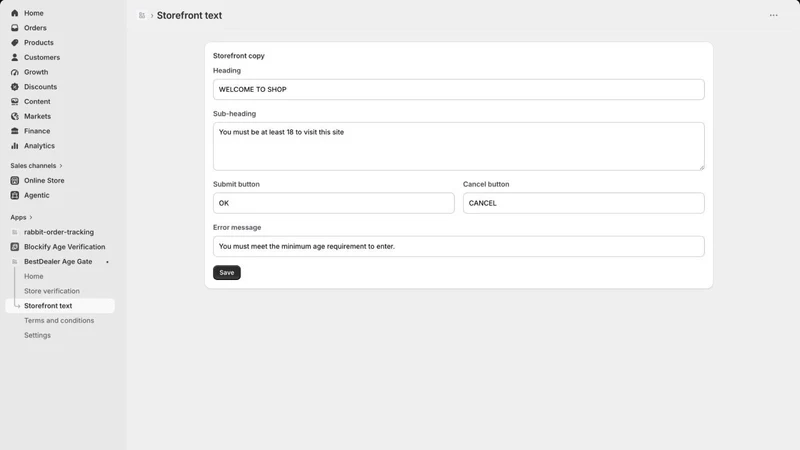Open the Store verification subpage

pyautogui.click(x=52, y=291)
